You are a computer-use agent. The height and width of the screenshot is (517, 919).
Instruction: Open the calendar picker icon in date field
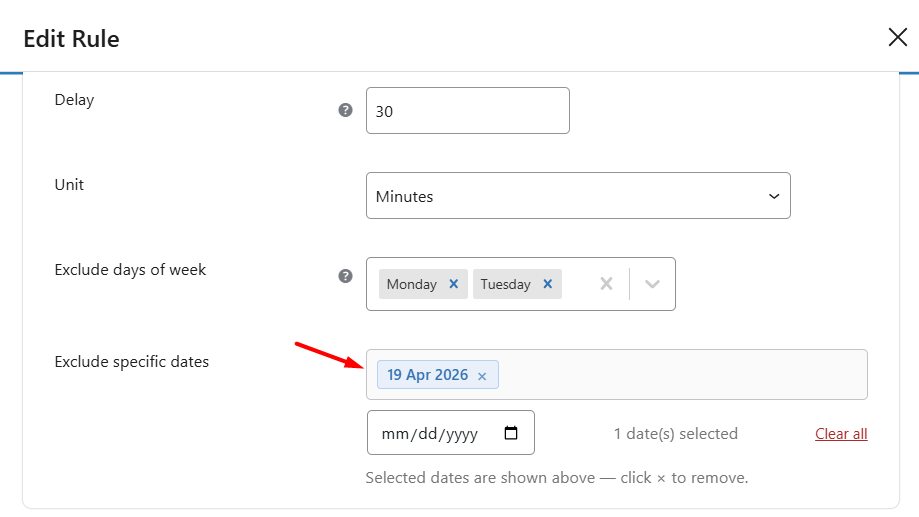511,433
